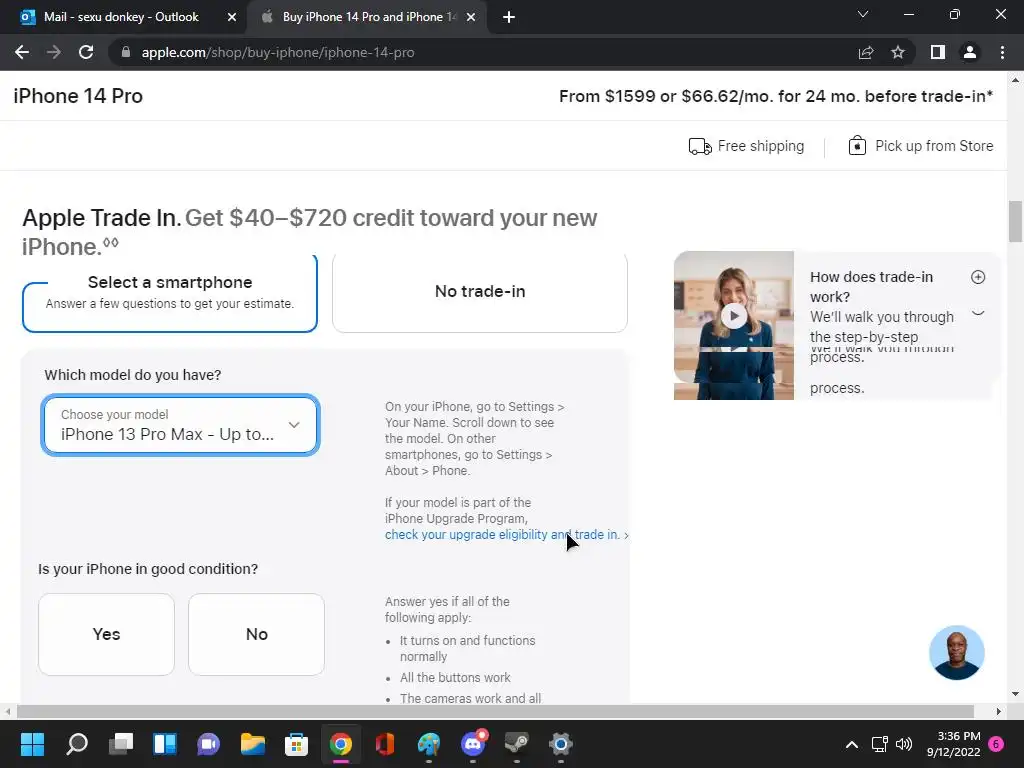This screenshot has height=768, width=1024.
Task: Open the Widgets taskbar icon
Action: tap(165, 744)
